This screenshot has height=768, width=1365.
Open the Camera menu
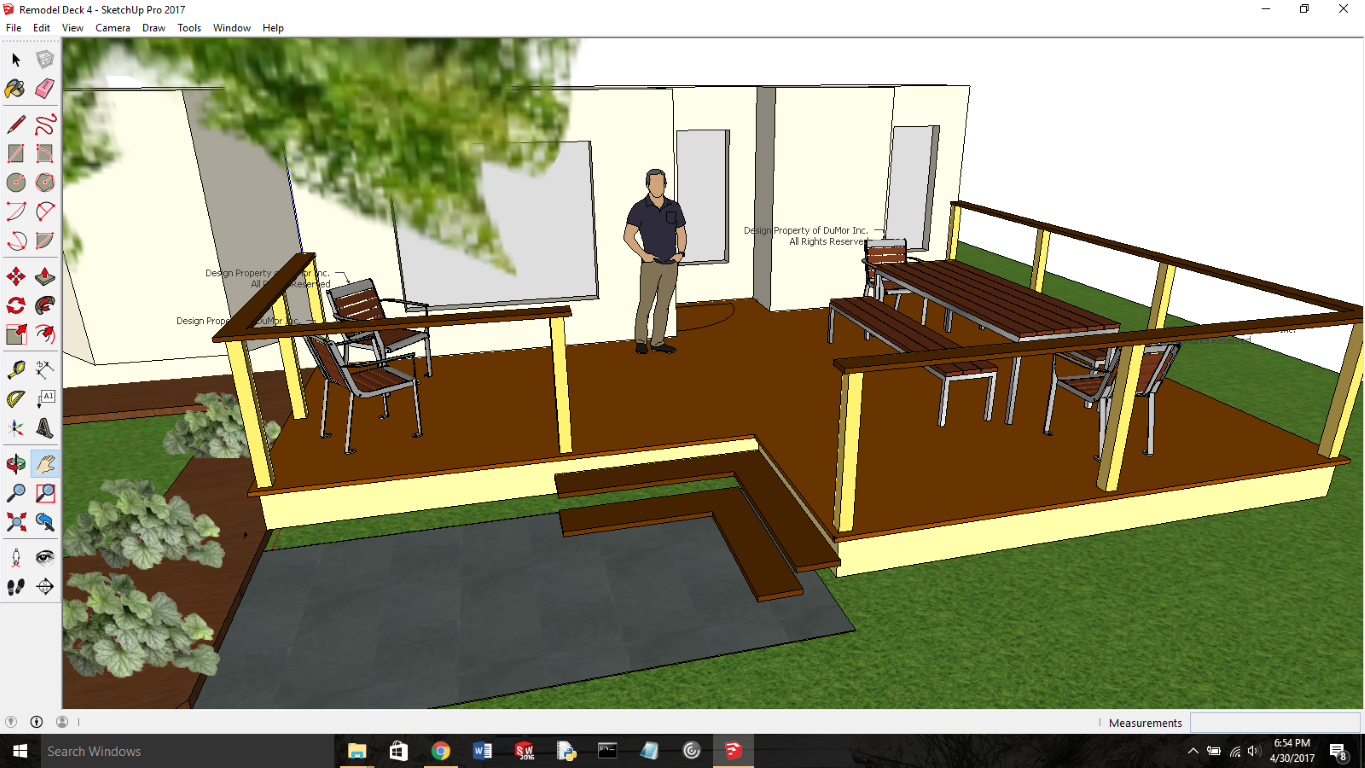point(112,28)
